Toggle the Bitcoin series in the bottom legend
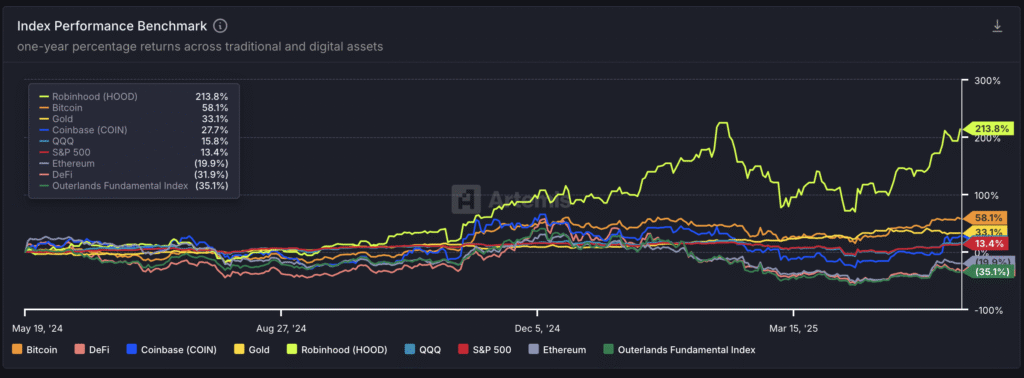Viewport: 1024px width, 378px height. [35, 350]
